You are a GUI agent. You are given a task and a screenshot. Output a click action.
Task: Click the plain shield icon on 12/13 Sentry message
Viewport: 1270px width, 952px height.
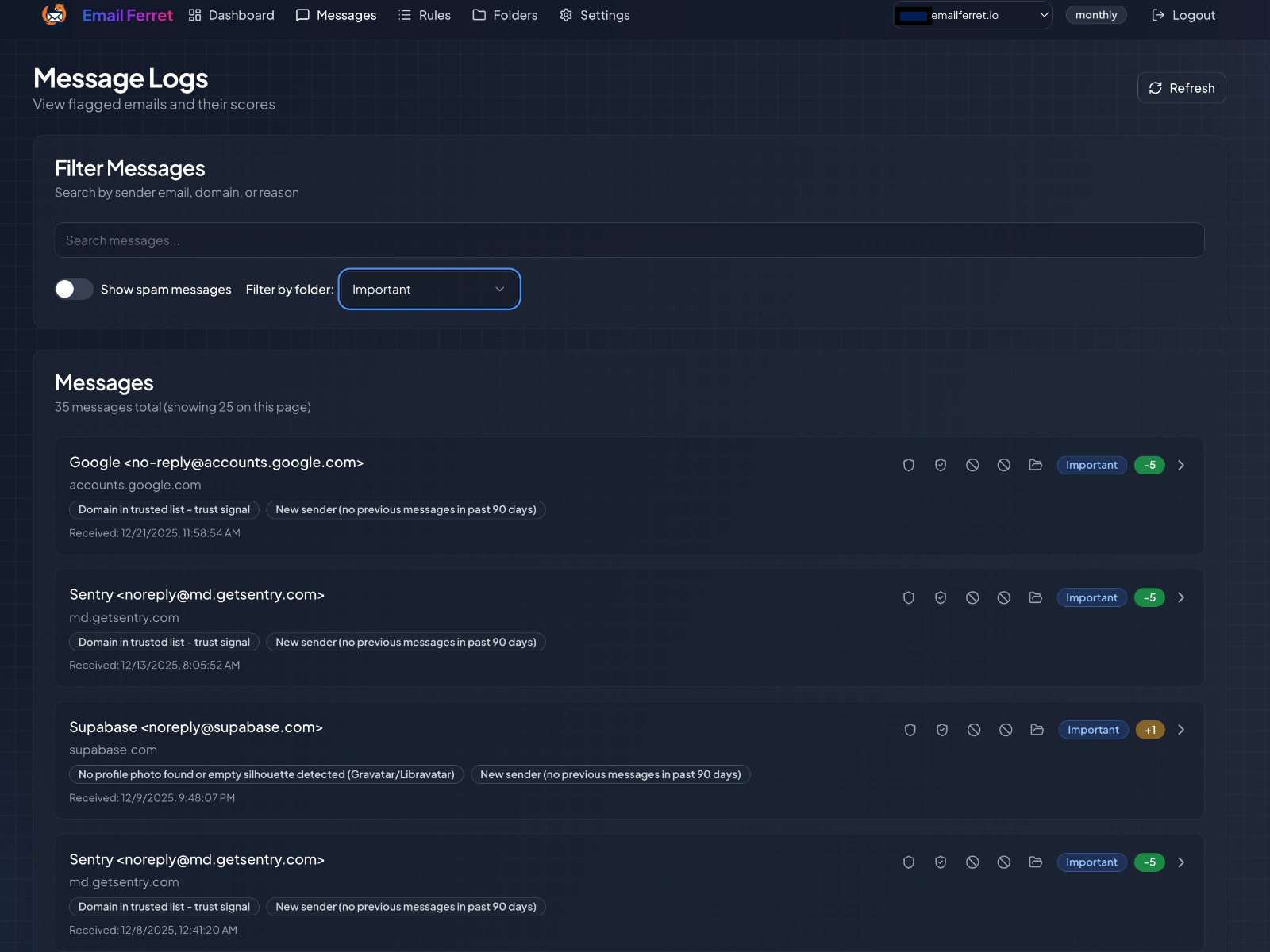click(x=909, y=598)
